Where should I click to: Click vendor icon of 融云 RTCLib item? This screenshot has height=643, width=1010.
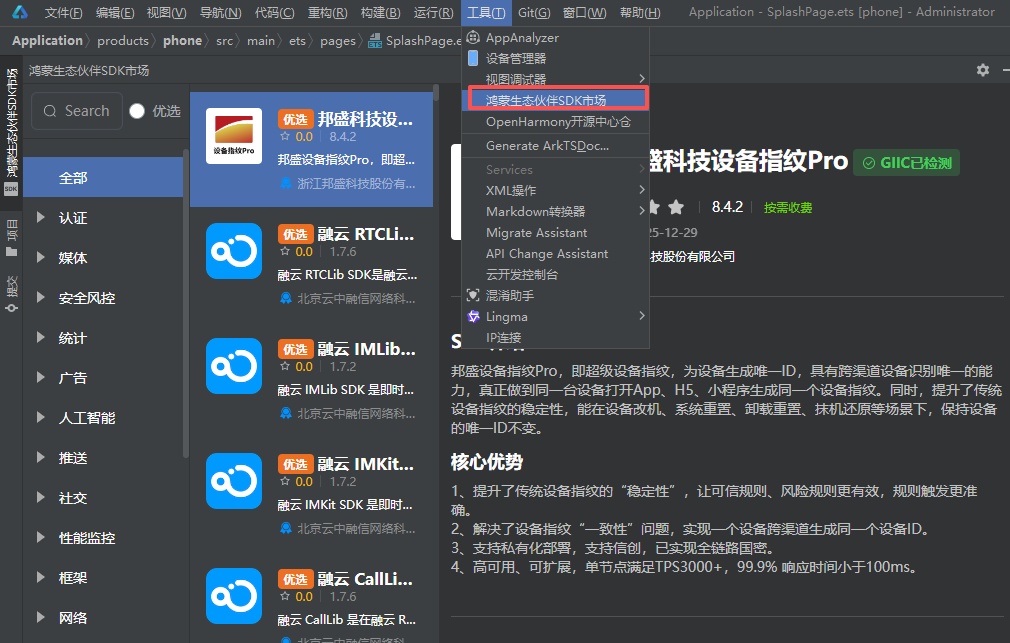pos(286,298)
